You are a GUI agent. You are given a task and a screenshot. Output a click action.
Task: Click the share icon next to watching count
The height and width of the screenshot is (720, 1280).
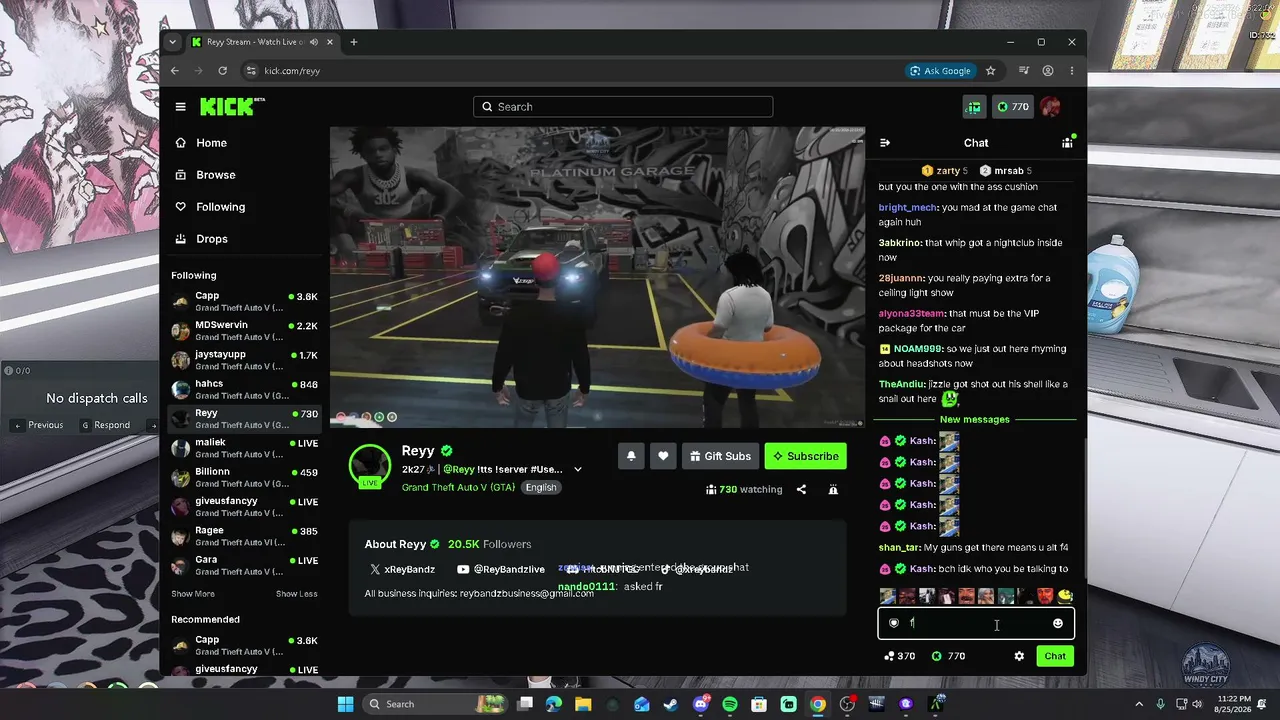(x=801, y=490)
